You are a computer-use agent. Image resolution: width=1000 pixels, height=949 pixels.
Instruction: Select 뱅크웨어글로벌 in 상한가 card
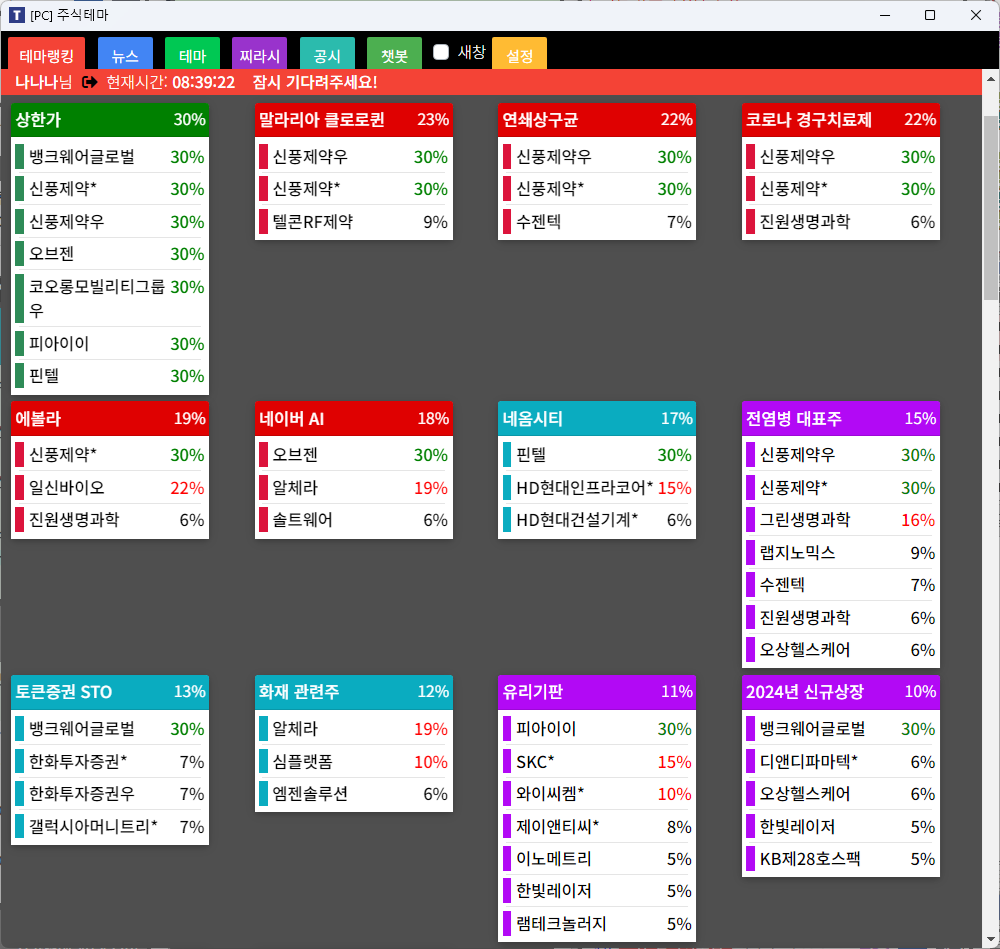[110, 157]
